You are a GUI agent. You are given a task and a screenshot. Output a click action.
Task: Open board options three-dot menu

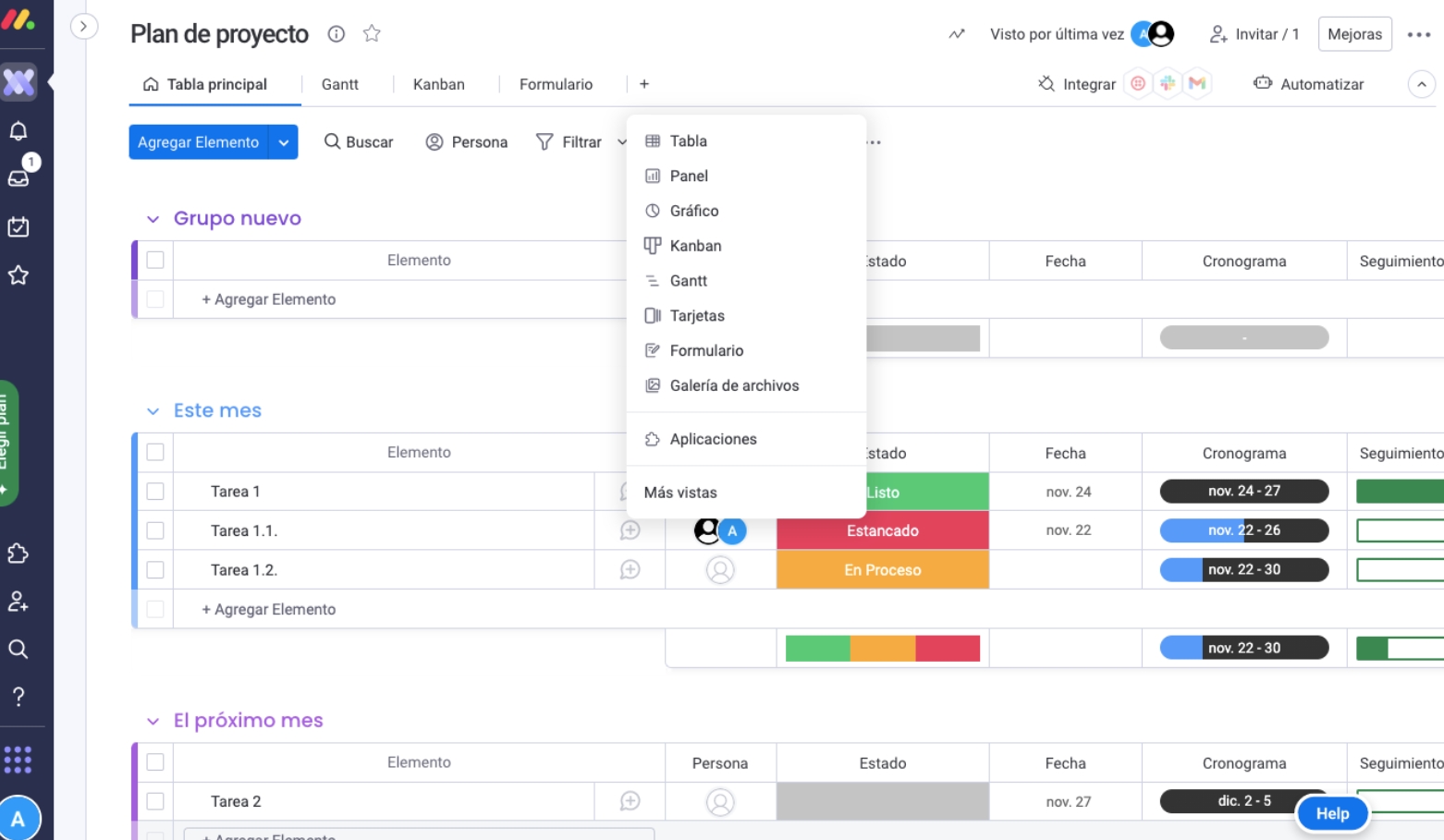[1419, 34]
